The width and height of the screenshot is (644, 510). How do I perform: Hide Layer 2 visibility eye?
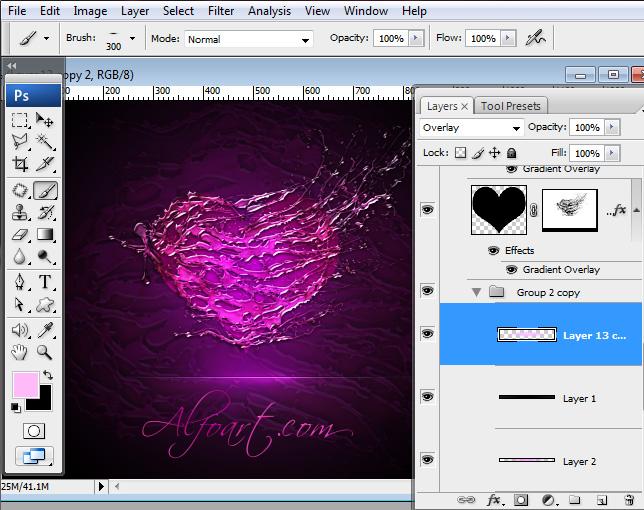click(x=427, y=459)
